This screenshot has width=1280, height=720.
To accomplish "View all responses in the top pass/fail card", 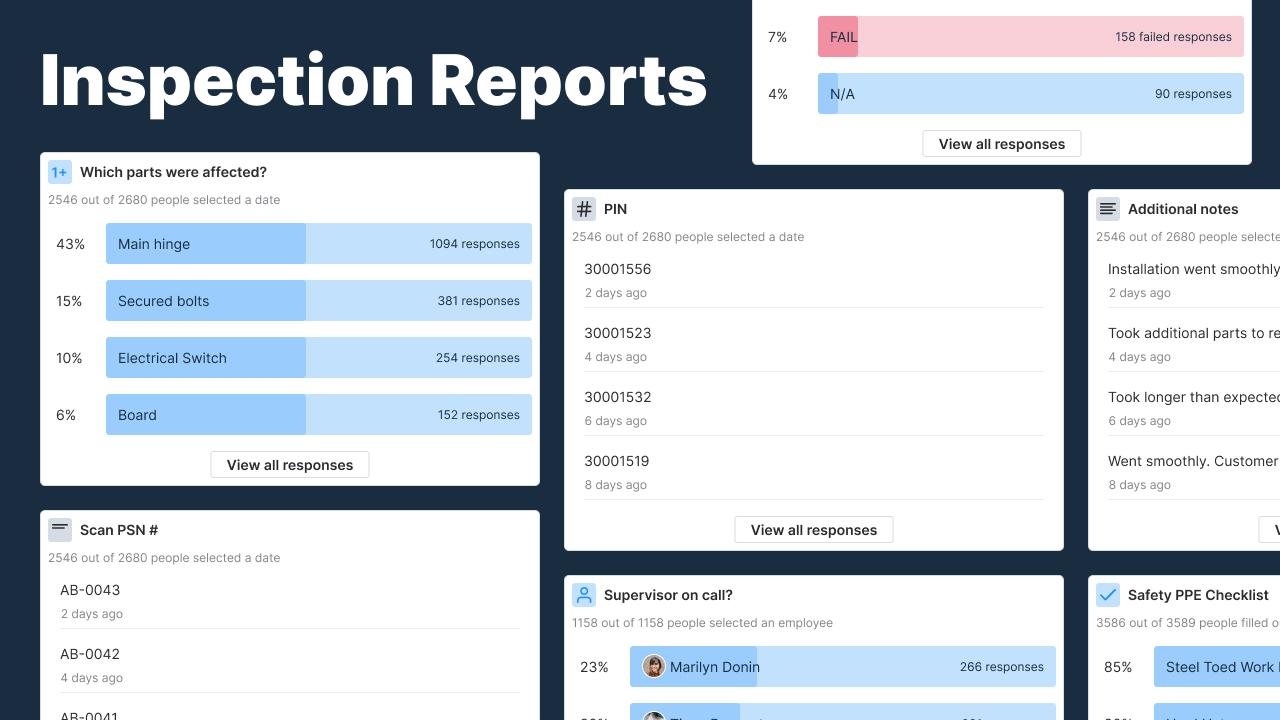I will click(1001, 143).
